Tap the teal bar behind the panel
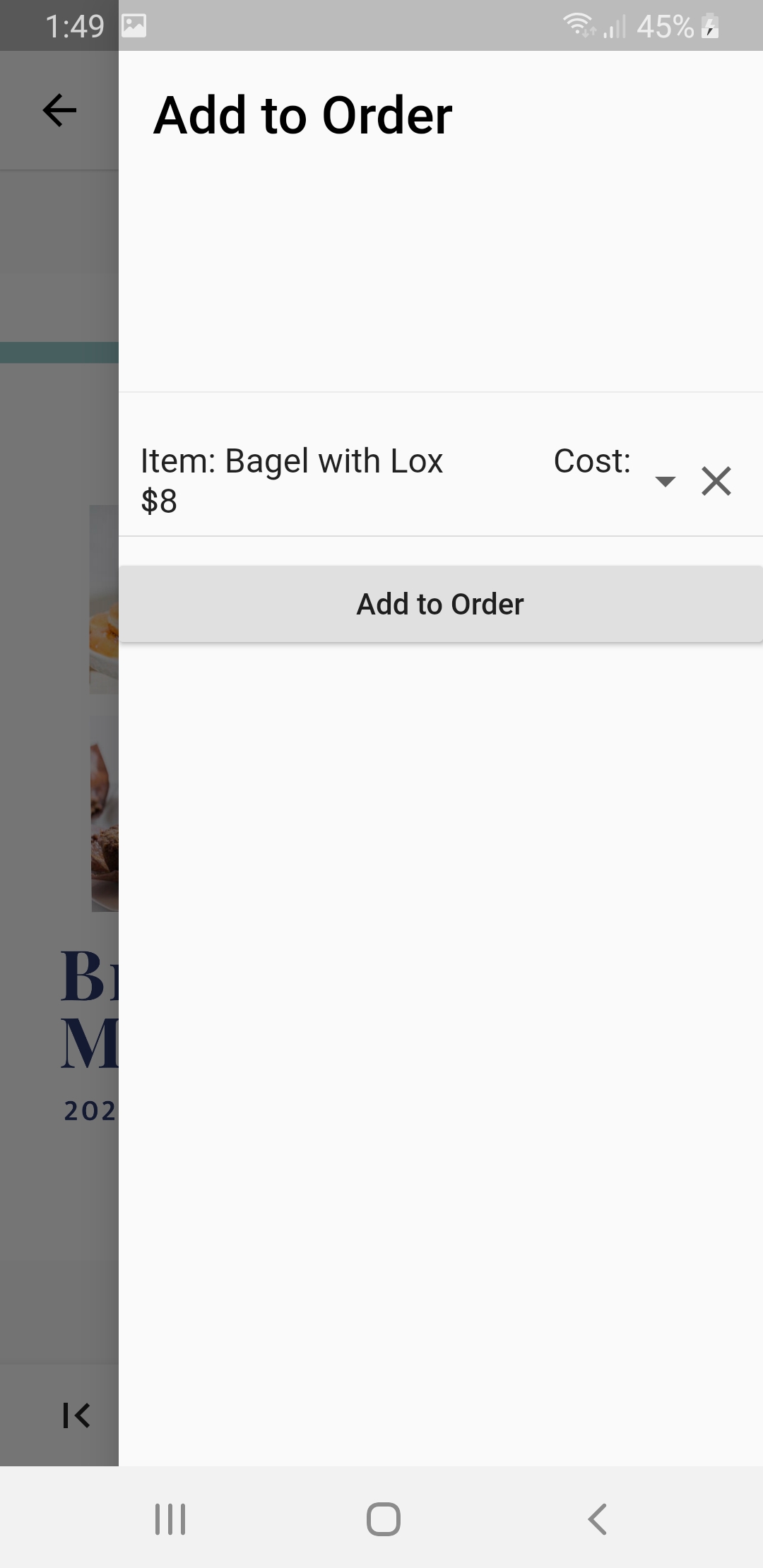Viewport: 763px width, 1568px height. pyautogui.click(x=59, y=352)
